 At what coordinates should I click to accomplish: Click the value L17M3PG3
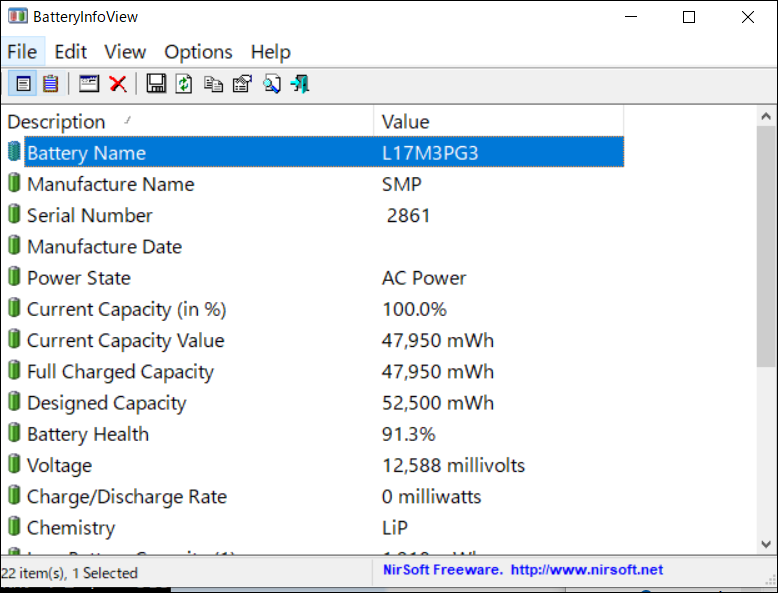[430, 153]
